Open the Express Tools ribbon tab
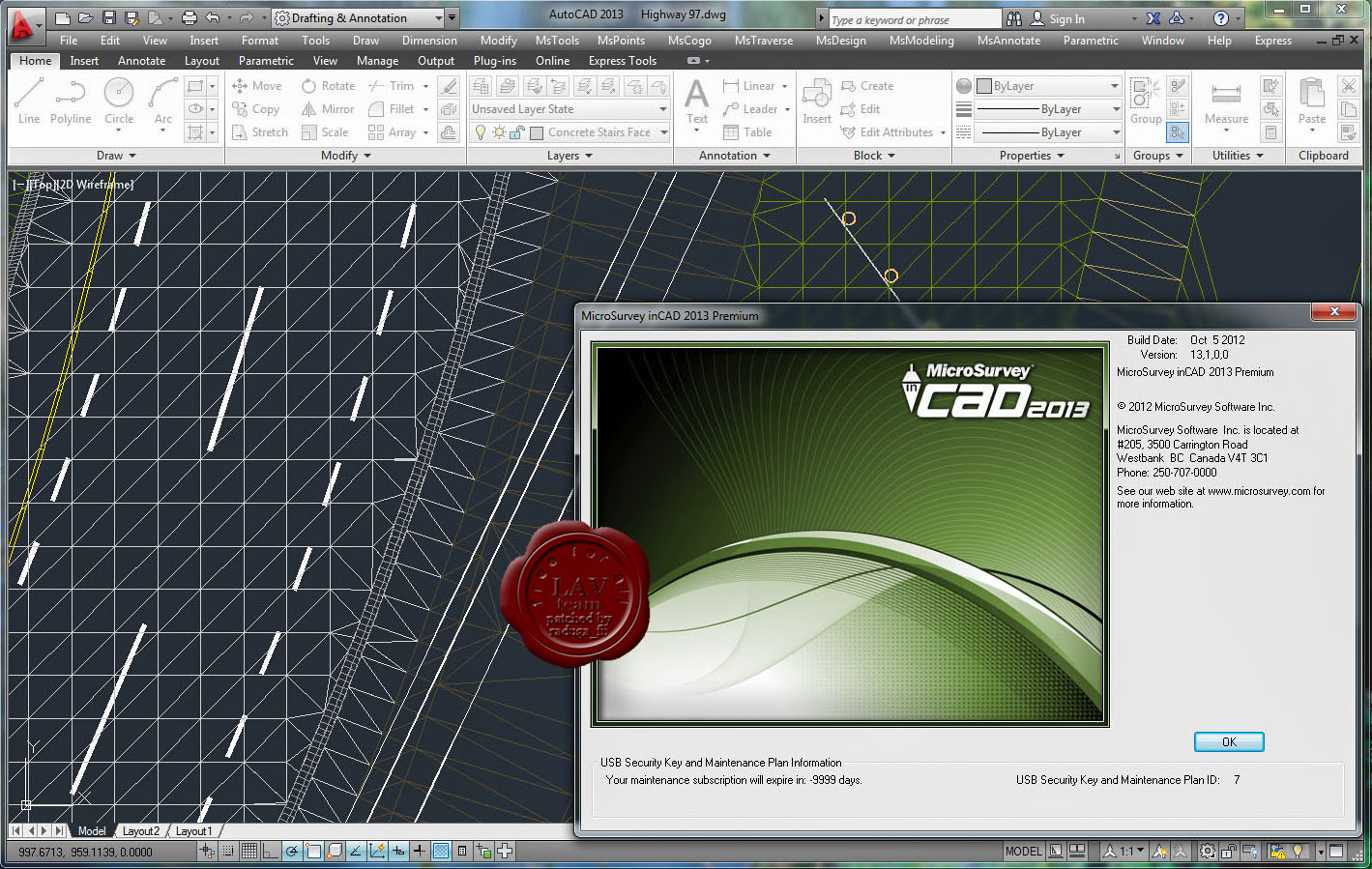 [x=622, y=61]
